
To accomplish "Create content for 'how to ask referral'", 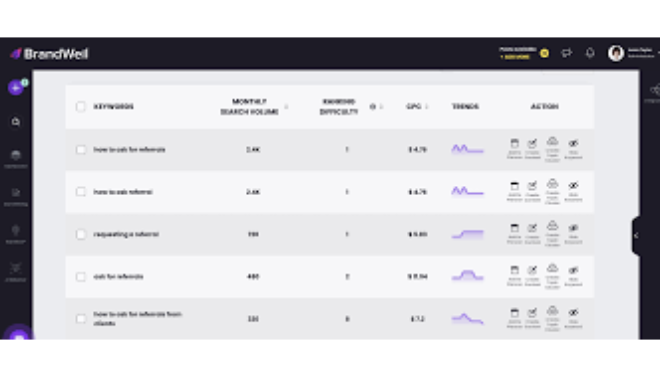I will pyautogui.click(x=532, y=191).
